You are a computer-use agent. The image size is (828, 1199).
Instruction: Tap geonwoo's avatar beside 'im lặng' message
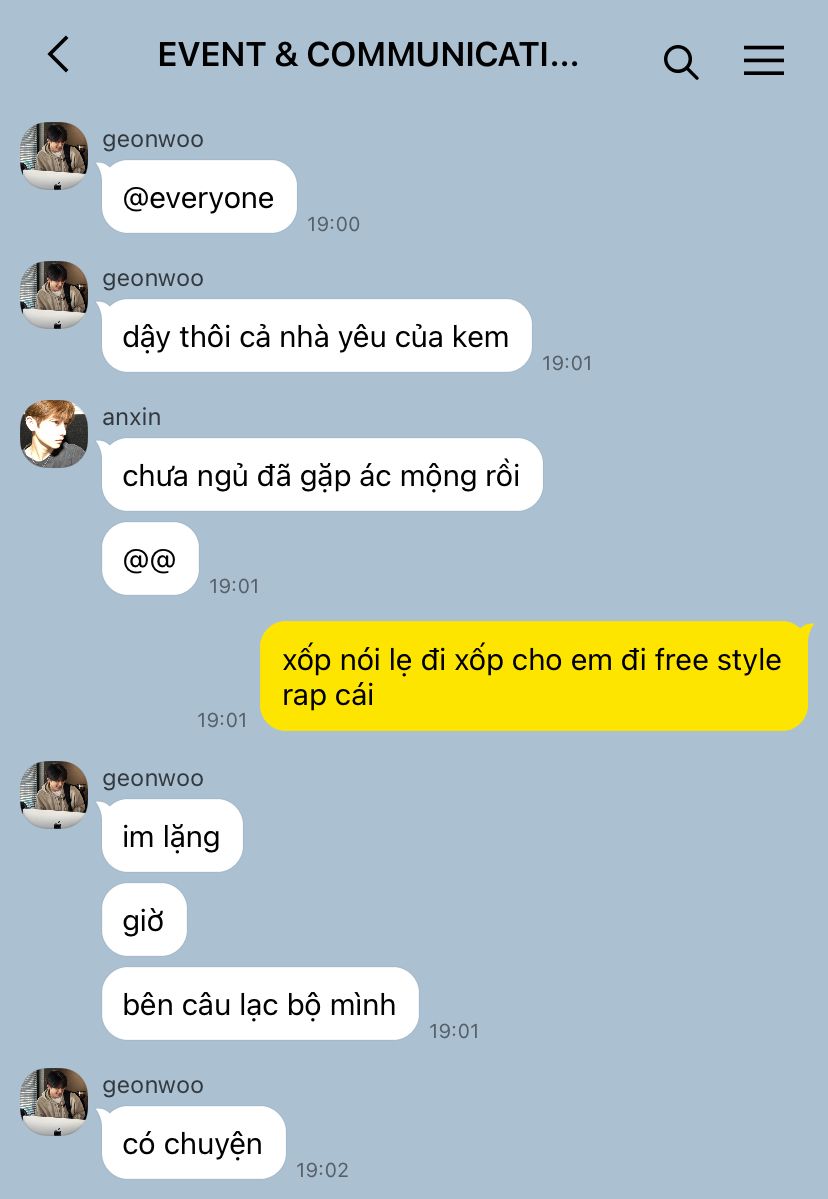(54, 794)
